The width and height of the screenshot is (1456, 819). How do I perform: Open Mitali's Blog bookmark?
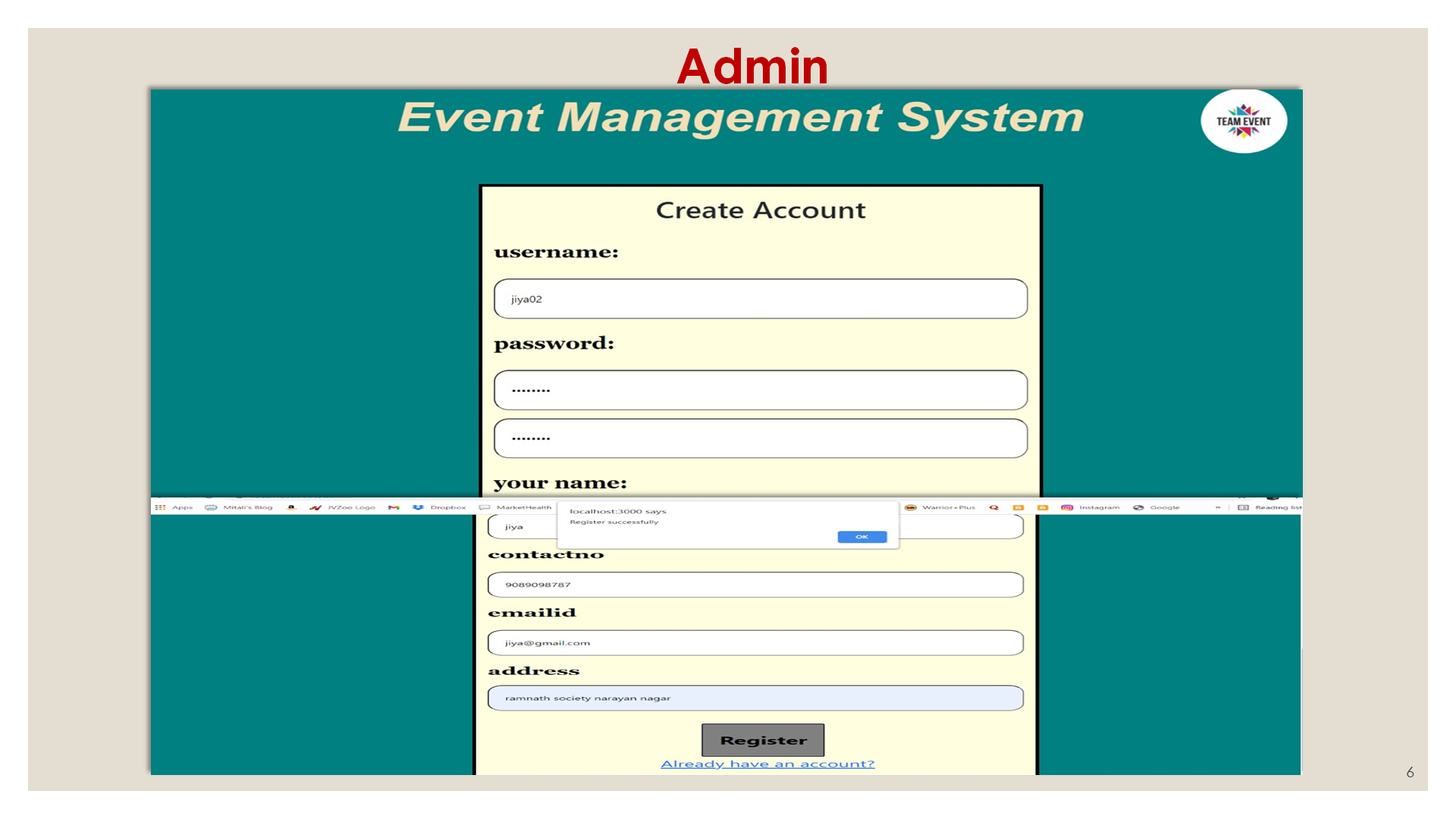pos(239,507)
